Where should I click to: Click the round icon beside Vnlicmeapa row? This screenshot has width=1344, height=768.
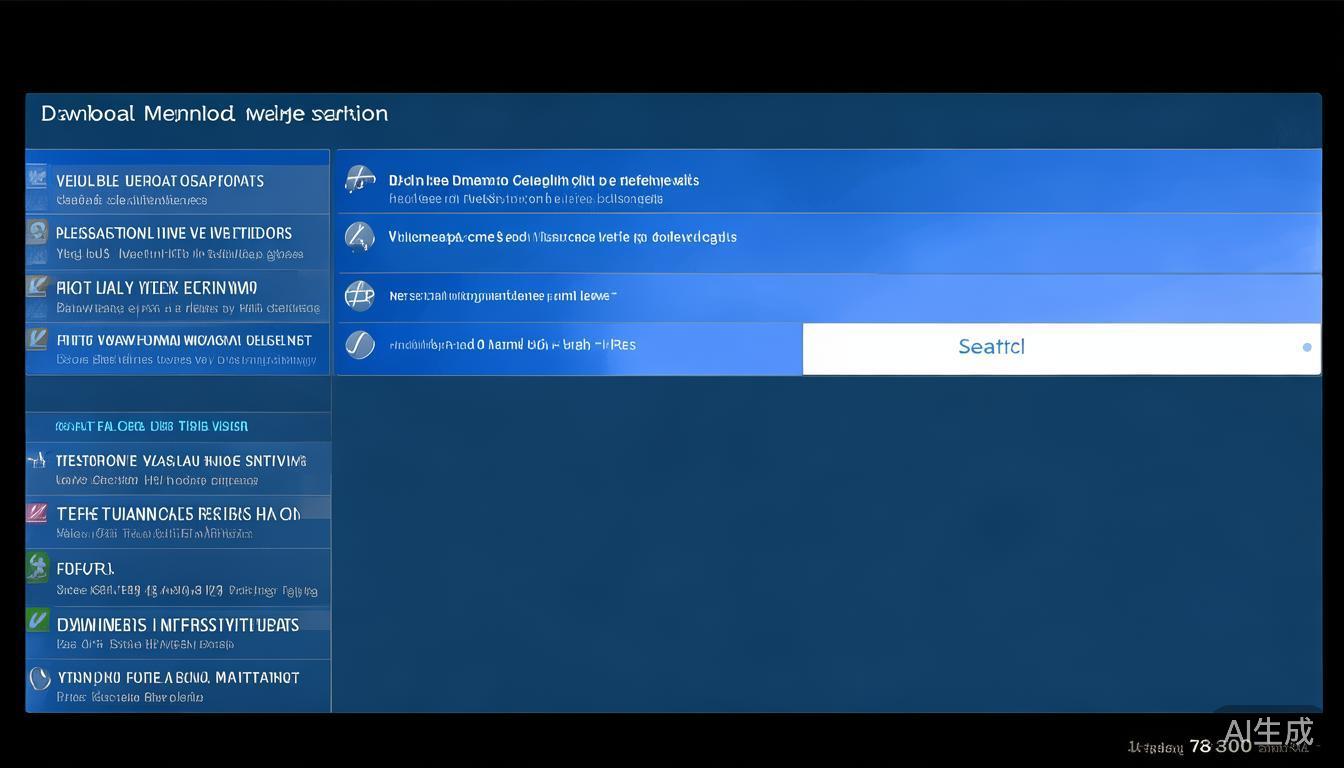click(359, 237)
